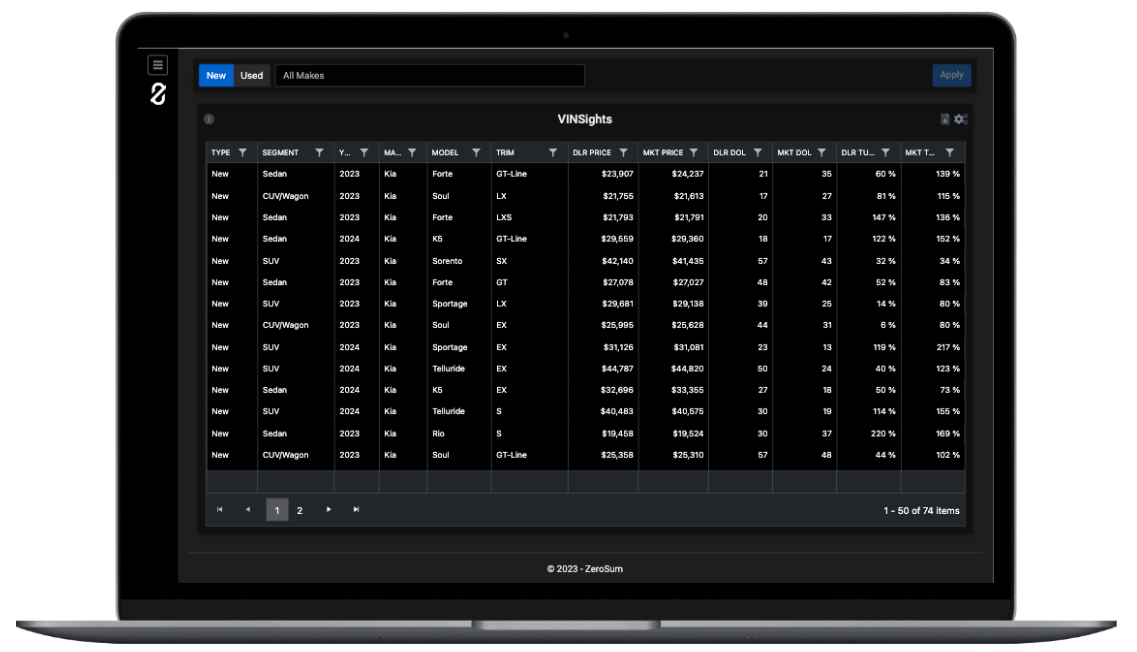
Task: Sort by DLR DOL header
Action: click(729, 152)
